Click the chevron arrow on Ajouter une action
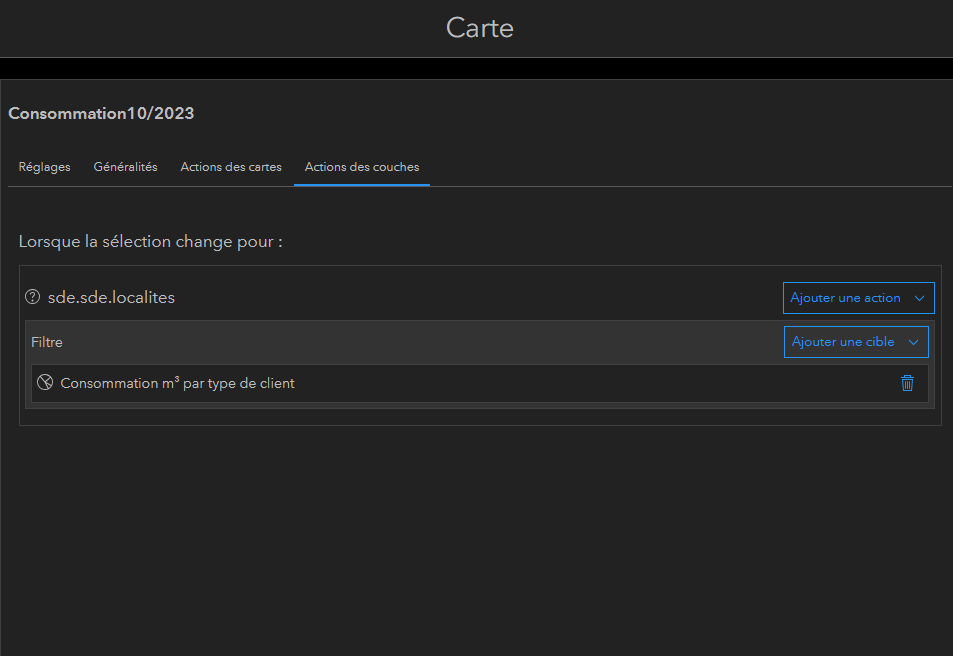 [919, 298]
